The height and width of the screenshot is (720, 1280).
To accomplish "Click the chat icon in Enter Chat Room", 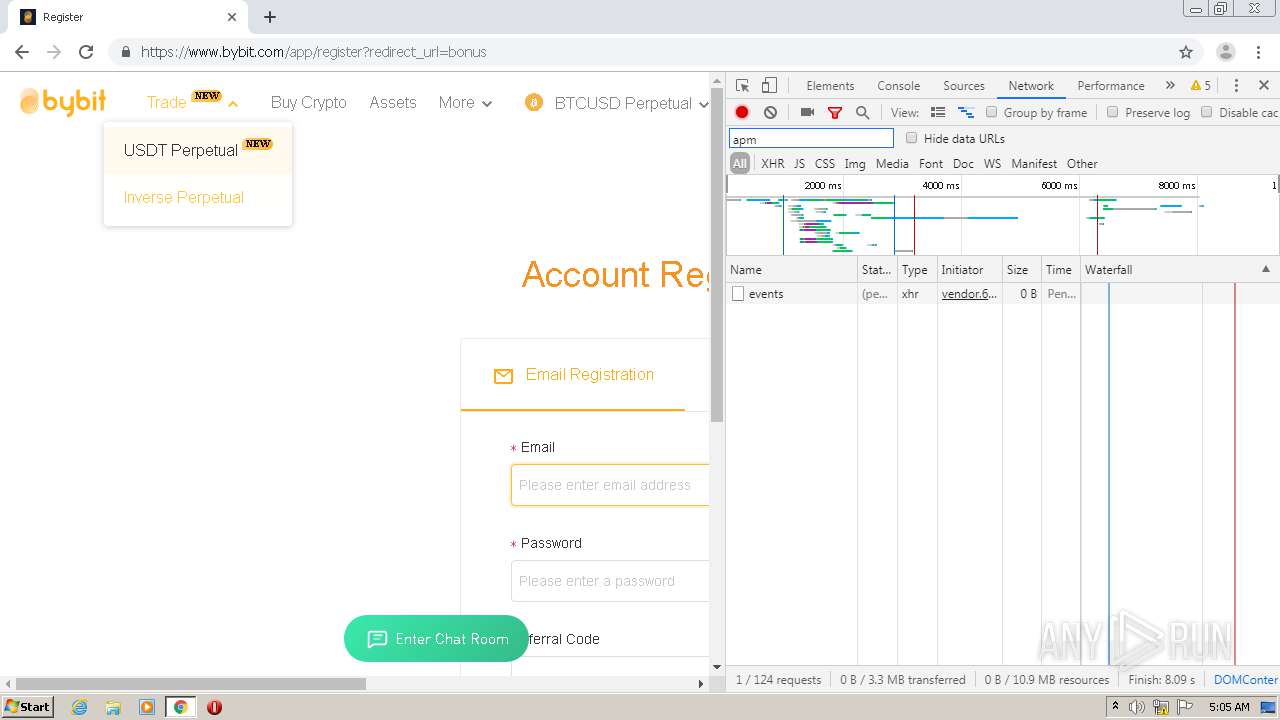I will pyautogui.click(x=377, y=639).
